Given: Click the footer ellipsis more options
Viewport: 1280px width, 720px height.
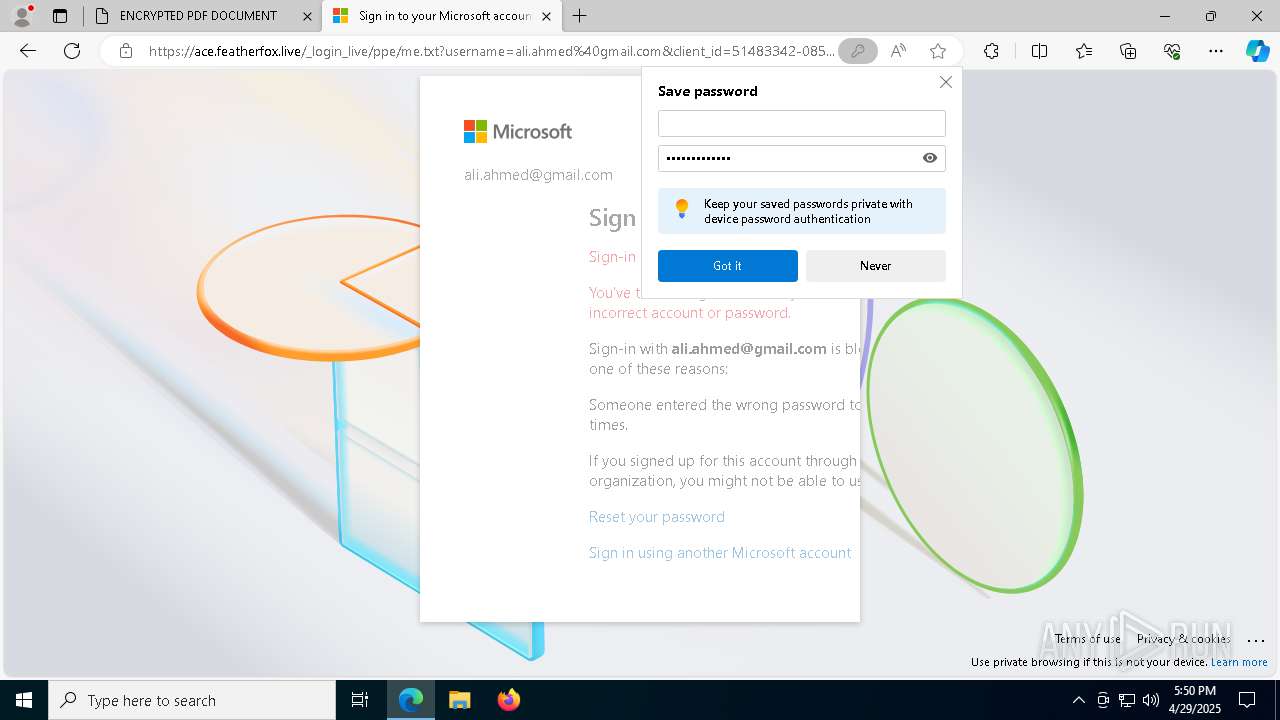Looking at the screenshot, I should pyautogui.click(x=1256, y=640).
